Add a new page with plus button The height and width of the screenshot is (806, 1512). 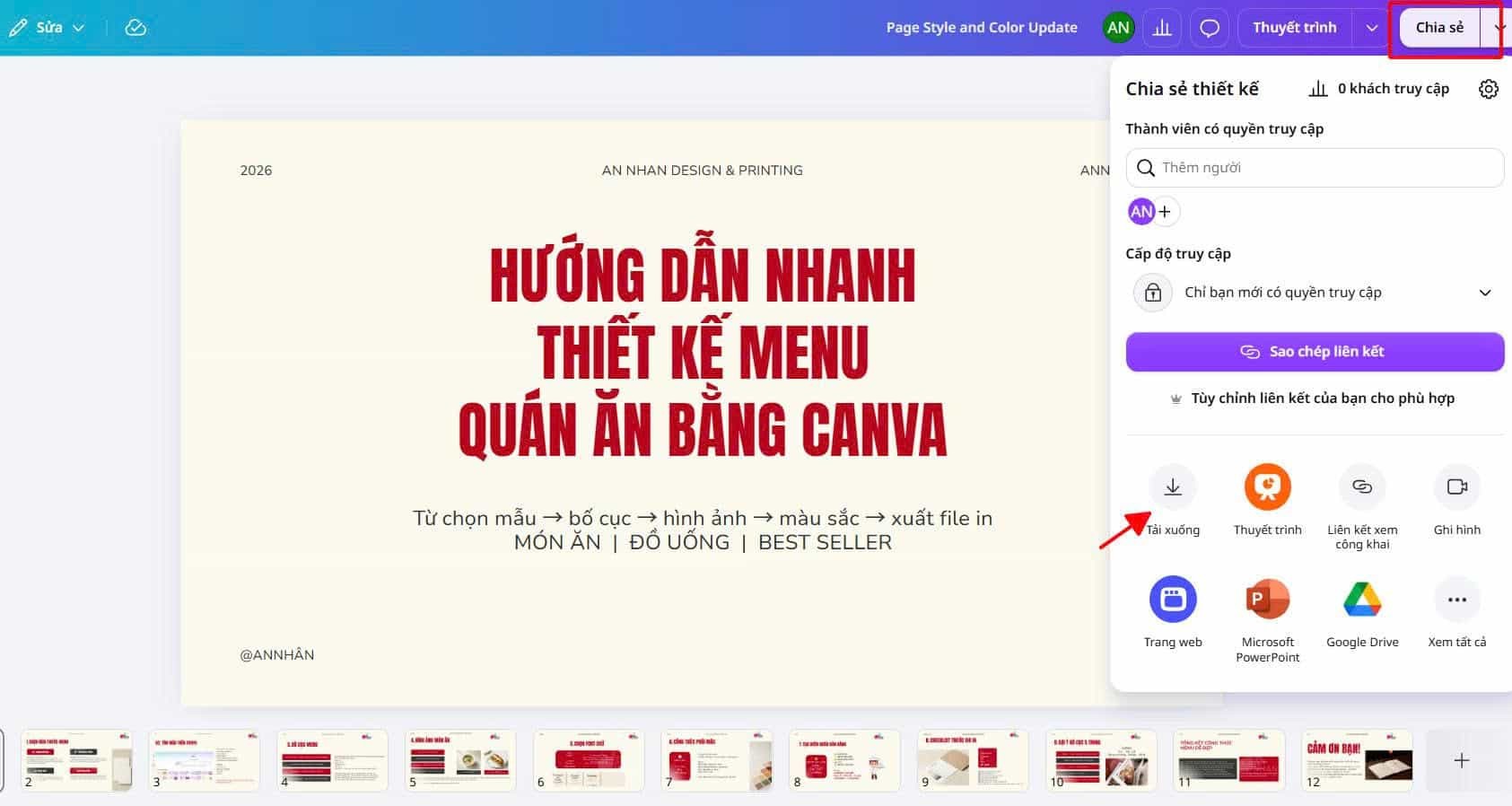(1462, 761)
